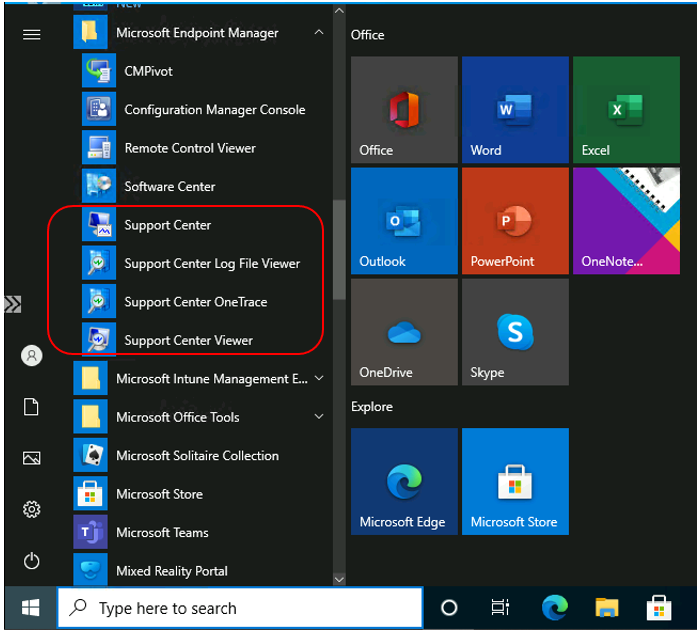Expand the Microsoft Office Tools folder

[319, 417]
